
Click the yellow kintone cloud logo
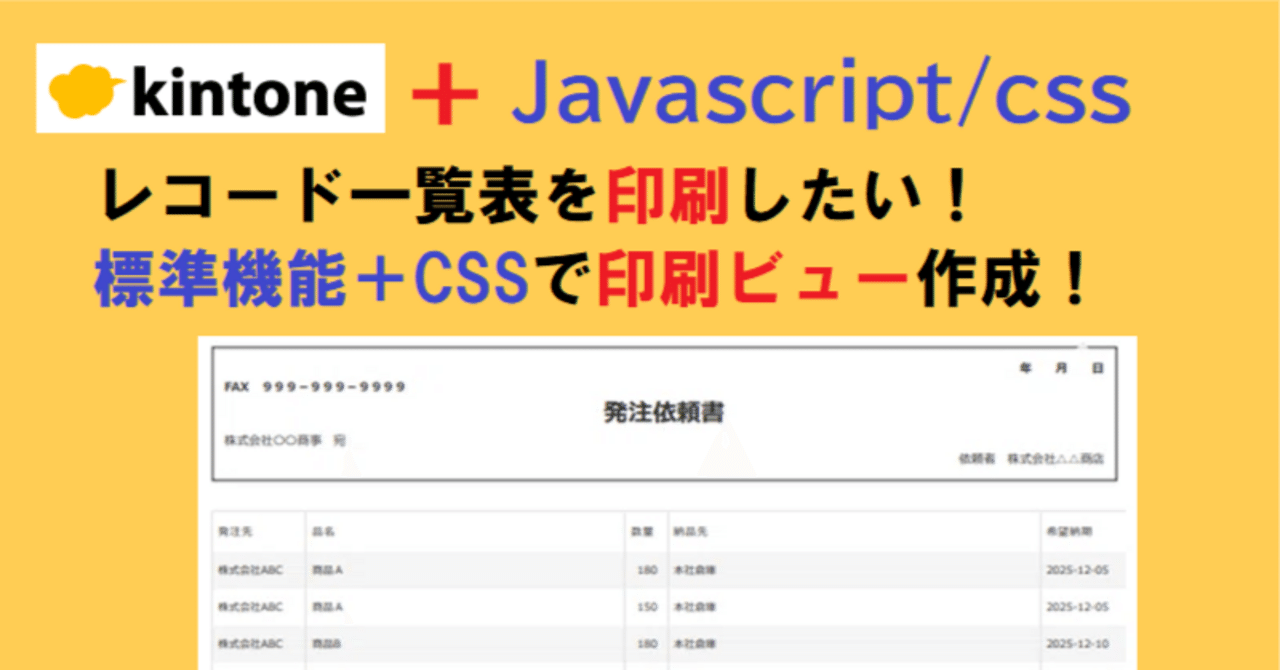pyautogui.click(x=86, y=90)
